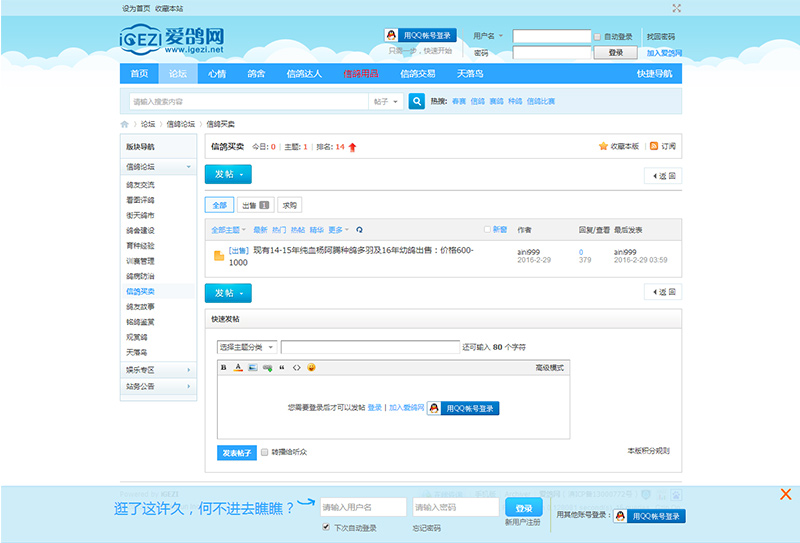Image resolution: width=800 pixels, height=543 pixels.
Task: Open the 帖子 search type dropdown
Action: pos(385,102)
